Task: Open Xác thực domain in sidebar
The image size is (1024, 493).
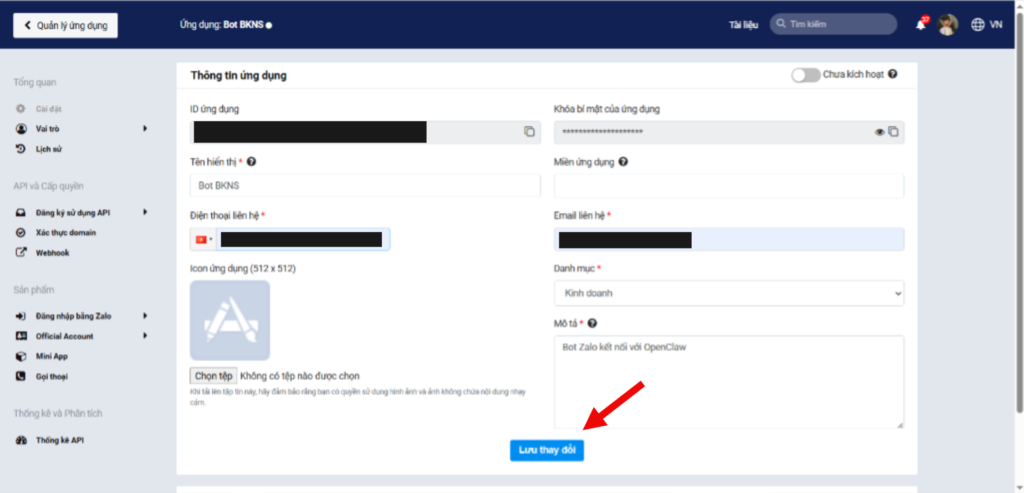Action: (x=66, y=232)
